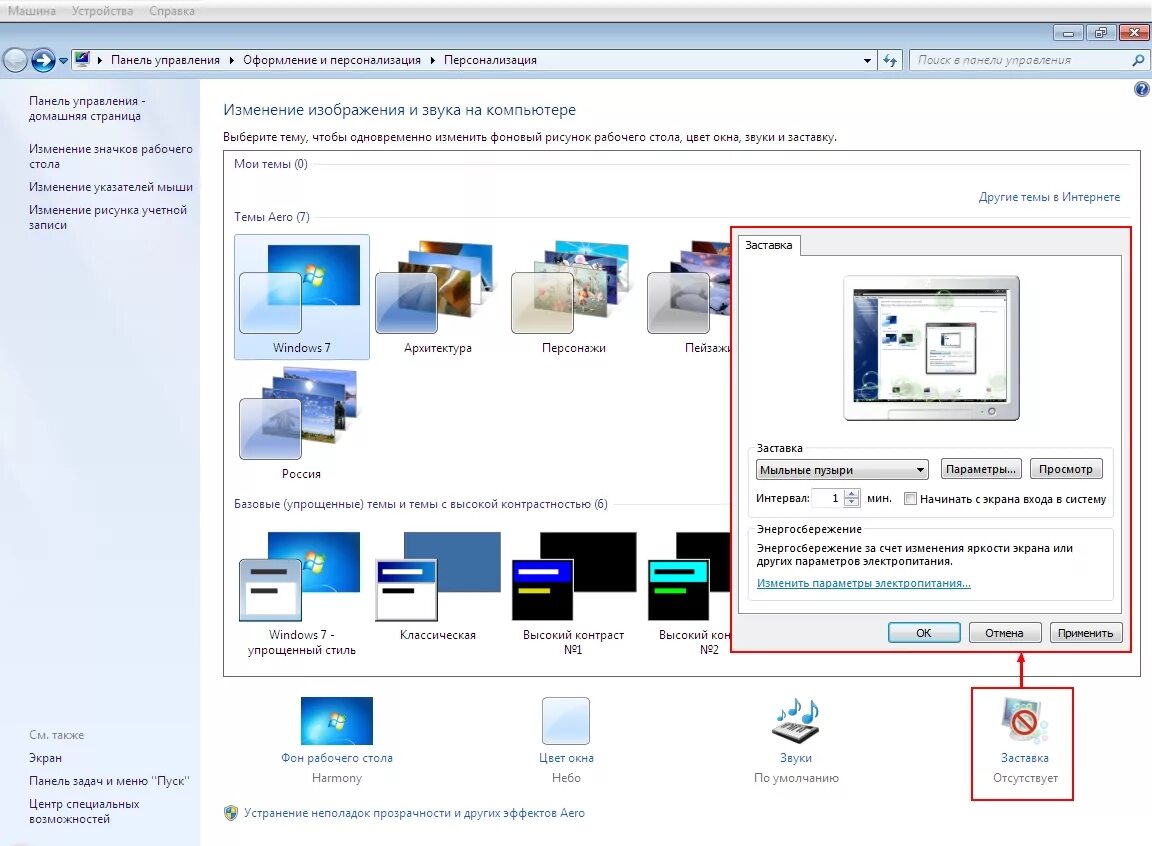
Task: Select the Россия theme
Action: tap(301, 424)
